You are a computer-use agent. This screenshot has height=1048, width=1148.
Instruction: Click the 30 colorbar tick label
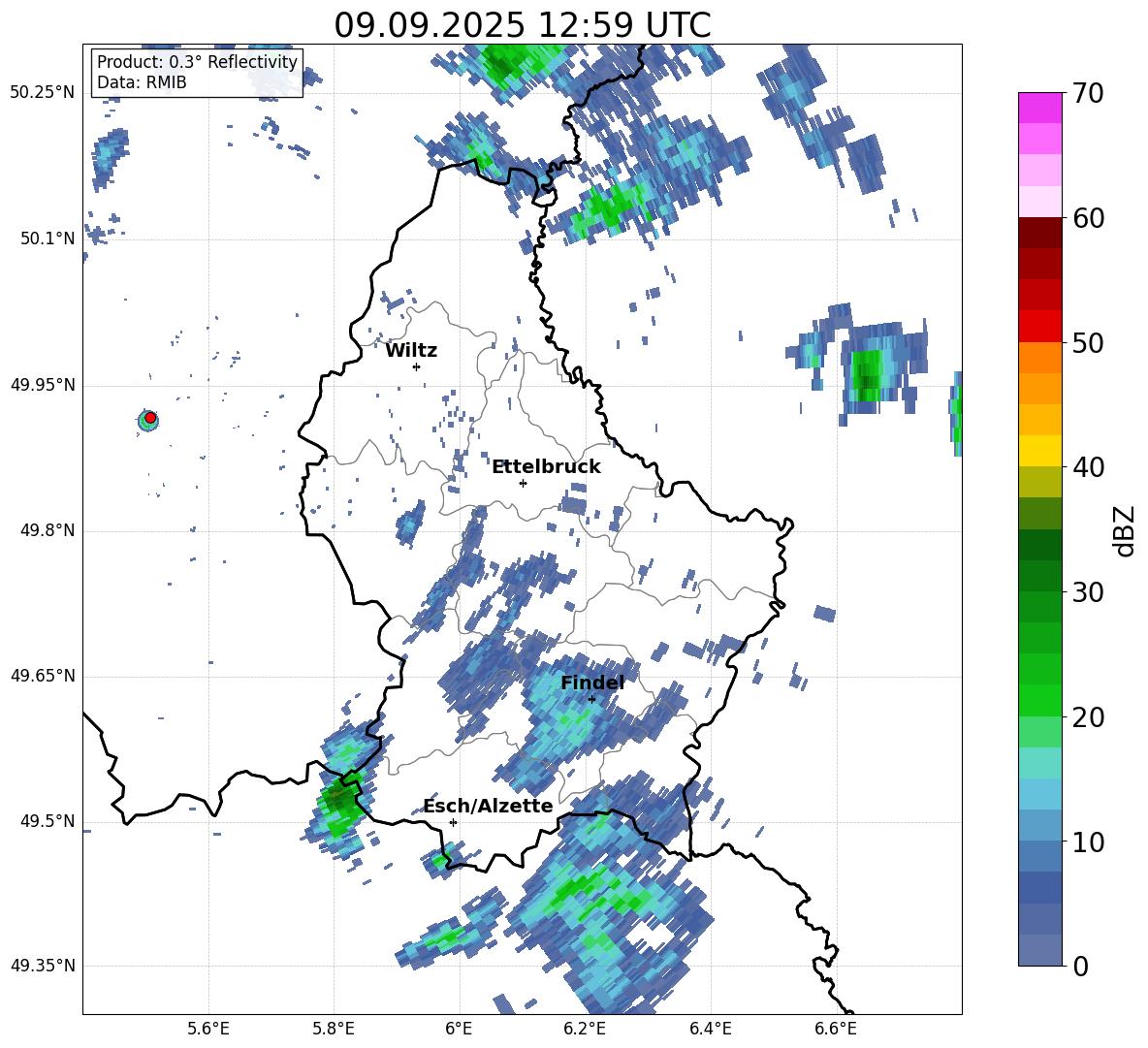coord(1087,592)
